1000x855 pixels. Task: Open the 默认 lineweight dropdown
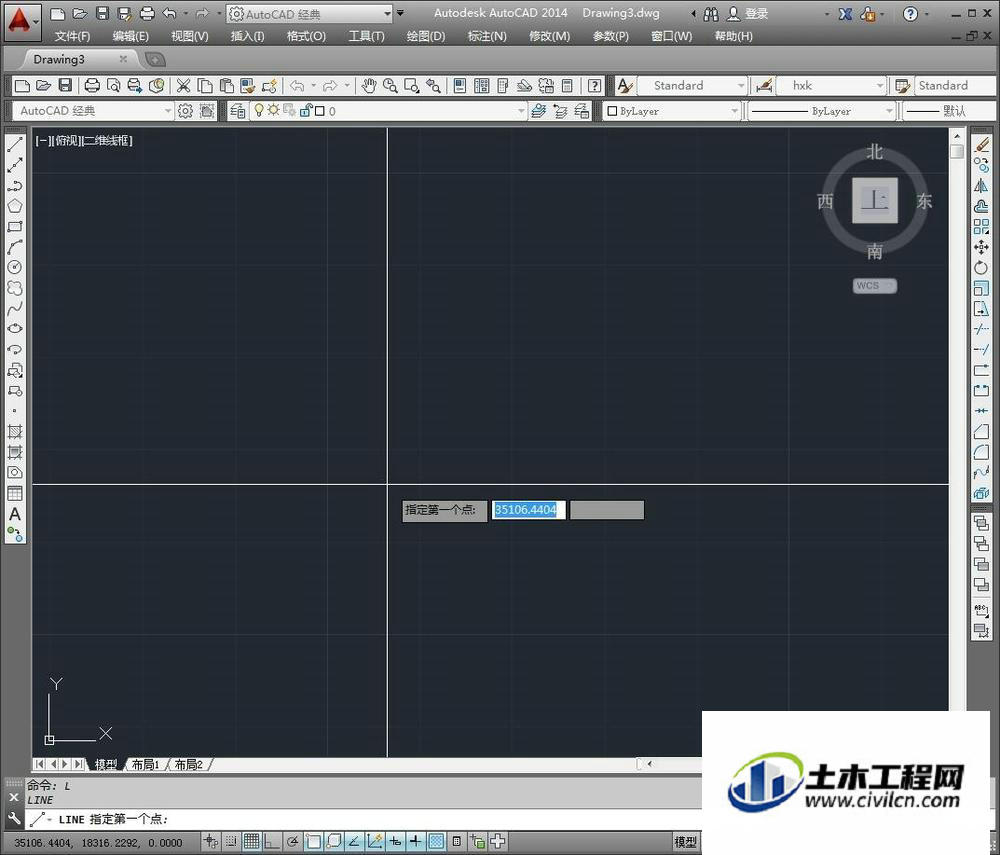pos(949,111)
